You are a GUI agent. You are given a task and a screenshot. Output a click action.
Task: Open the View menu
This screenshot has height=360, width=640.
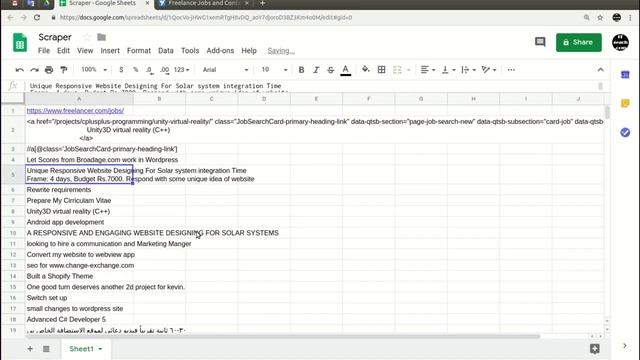(x=85, y=51)
